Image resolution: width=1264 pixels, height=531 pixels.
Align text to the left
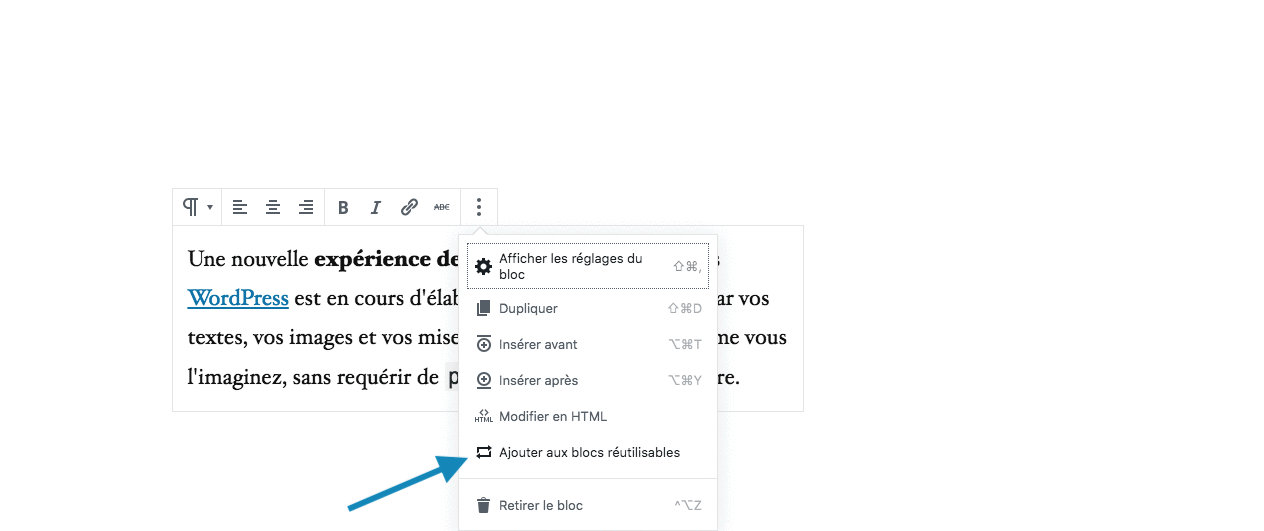click(240, 207)
